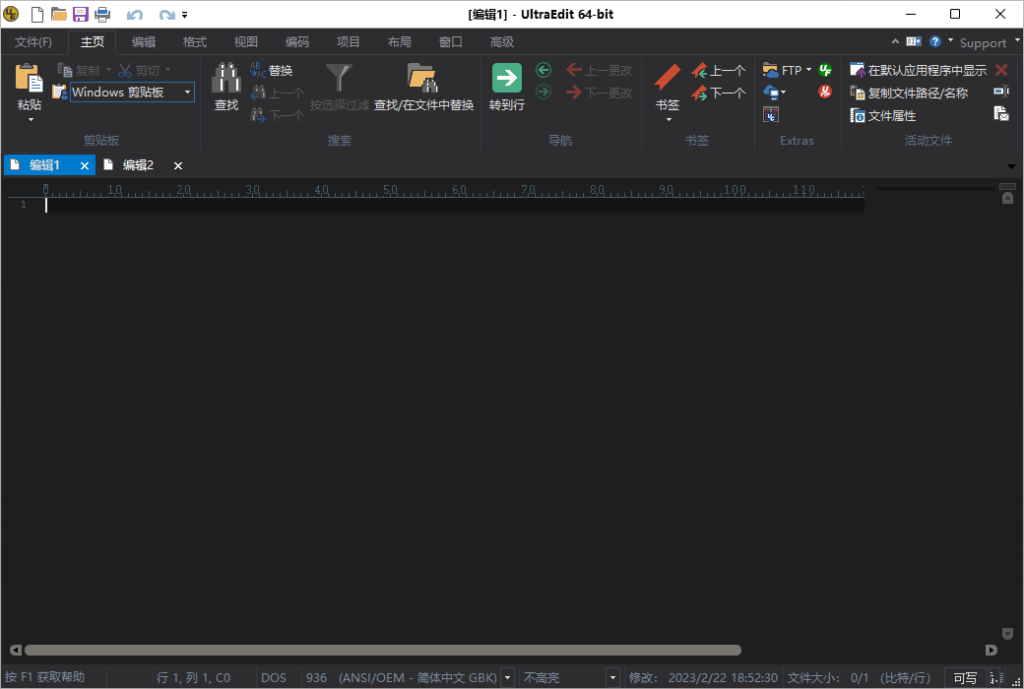Click the Copy (复制) icon
This screenshot has width=1024, height=689.
(x=64, y=70)
